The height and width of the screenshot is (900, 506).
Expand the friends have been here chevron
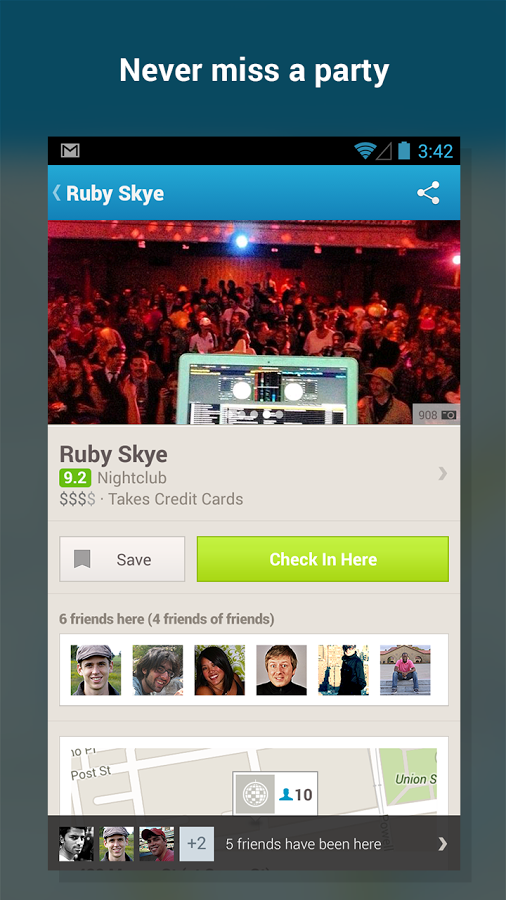(442, 844)
